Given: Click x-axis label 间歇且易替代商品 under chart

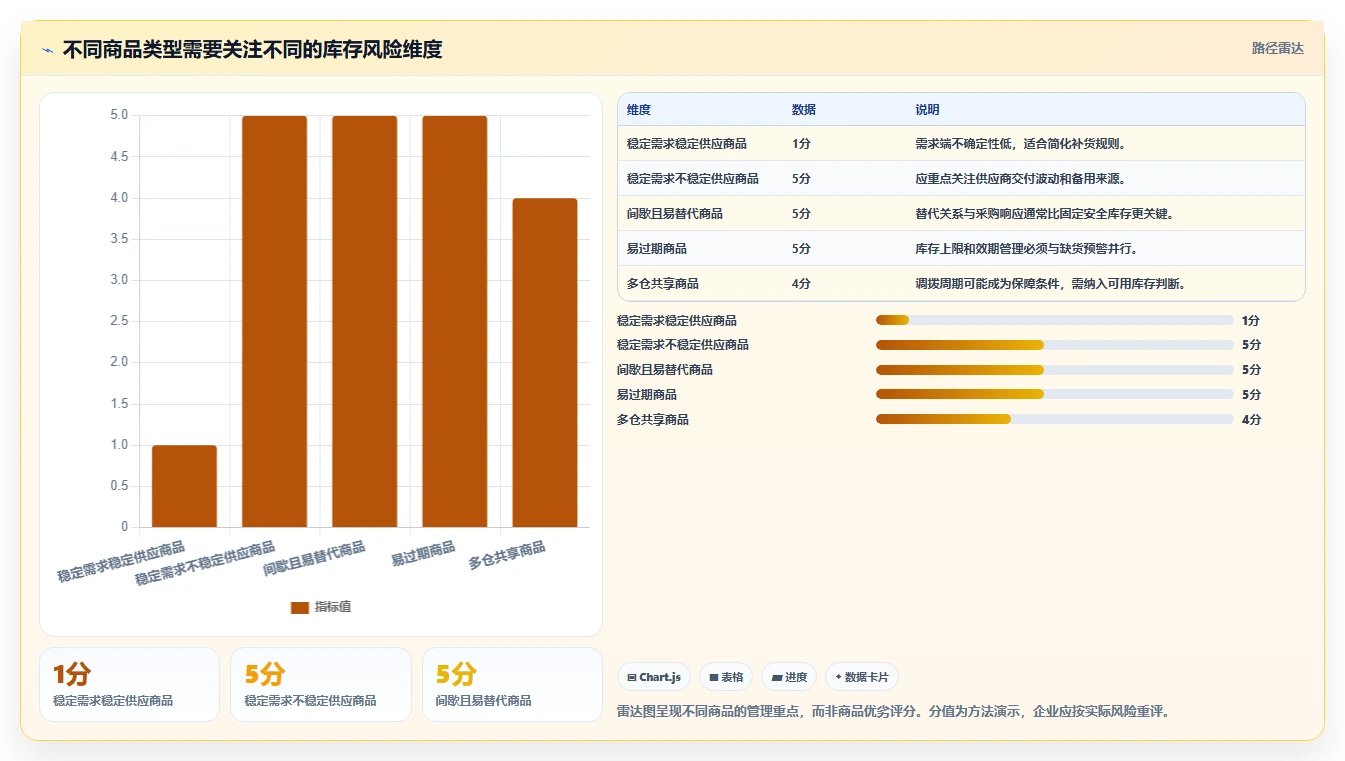Looking at the screenshot, I should [314, 559].
